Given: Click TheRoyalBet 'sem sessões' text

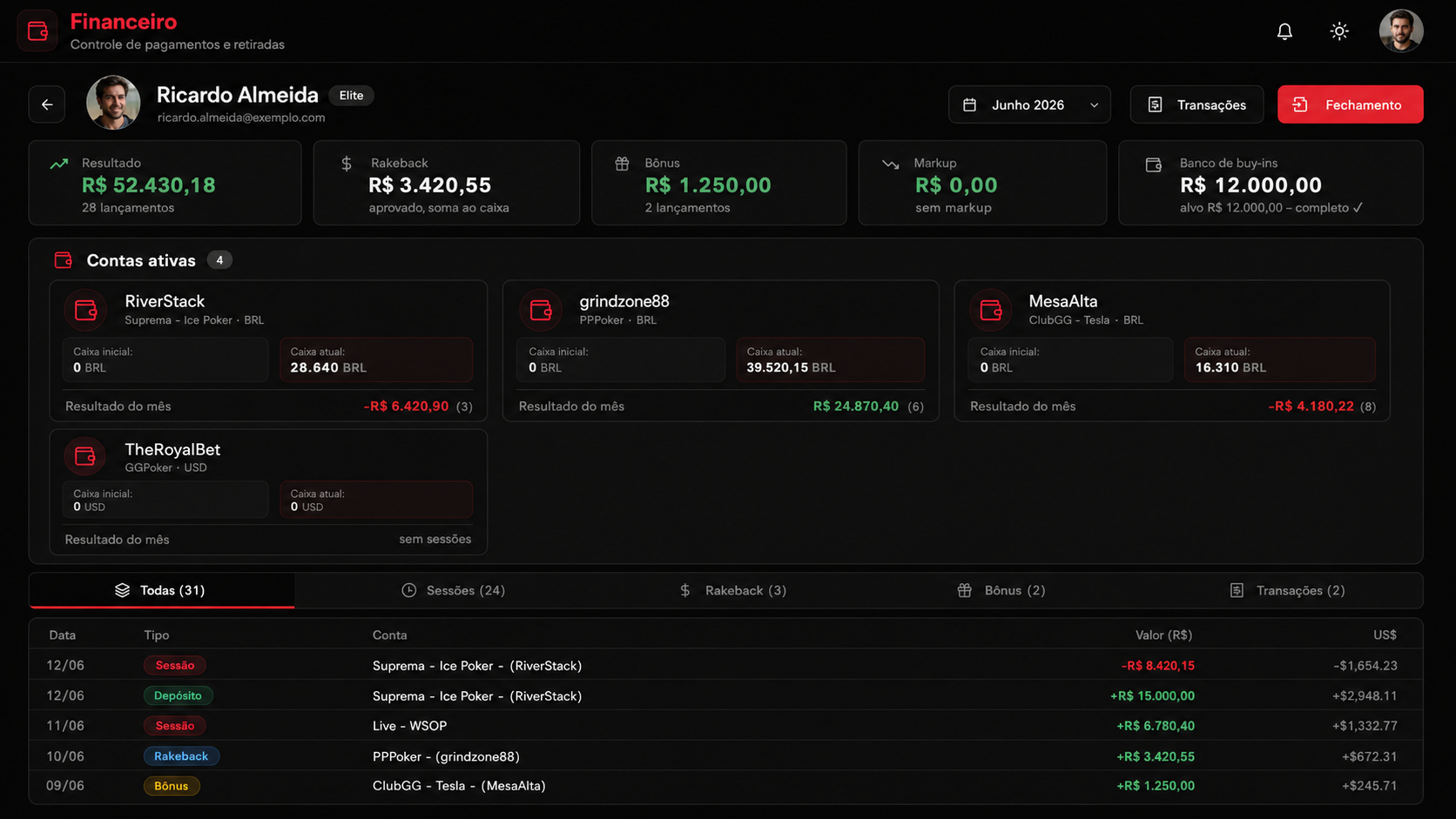Looking at the screenshot, I should [435, 540].
